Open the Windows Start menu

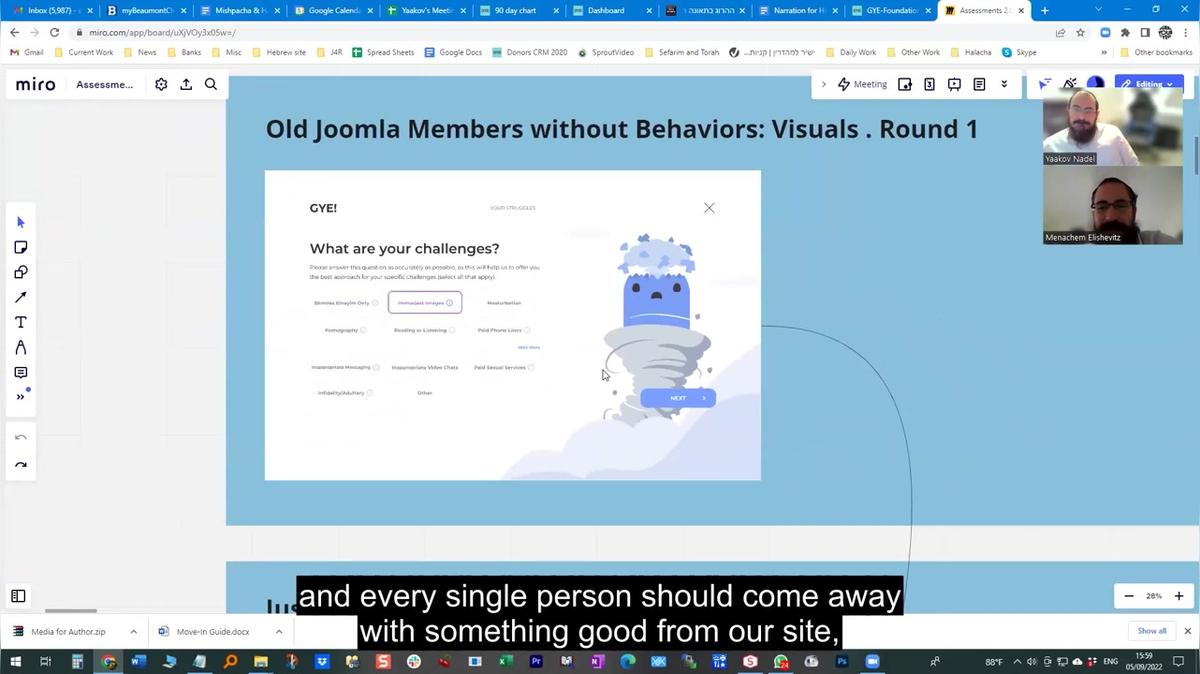[x=16, y=661]
